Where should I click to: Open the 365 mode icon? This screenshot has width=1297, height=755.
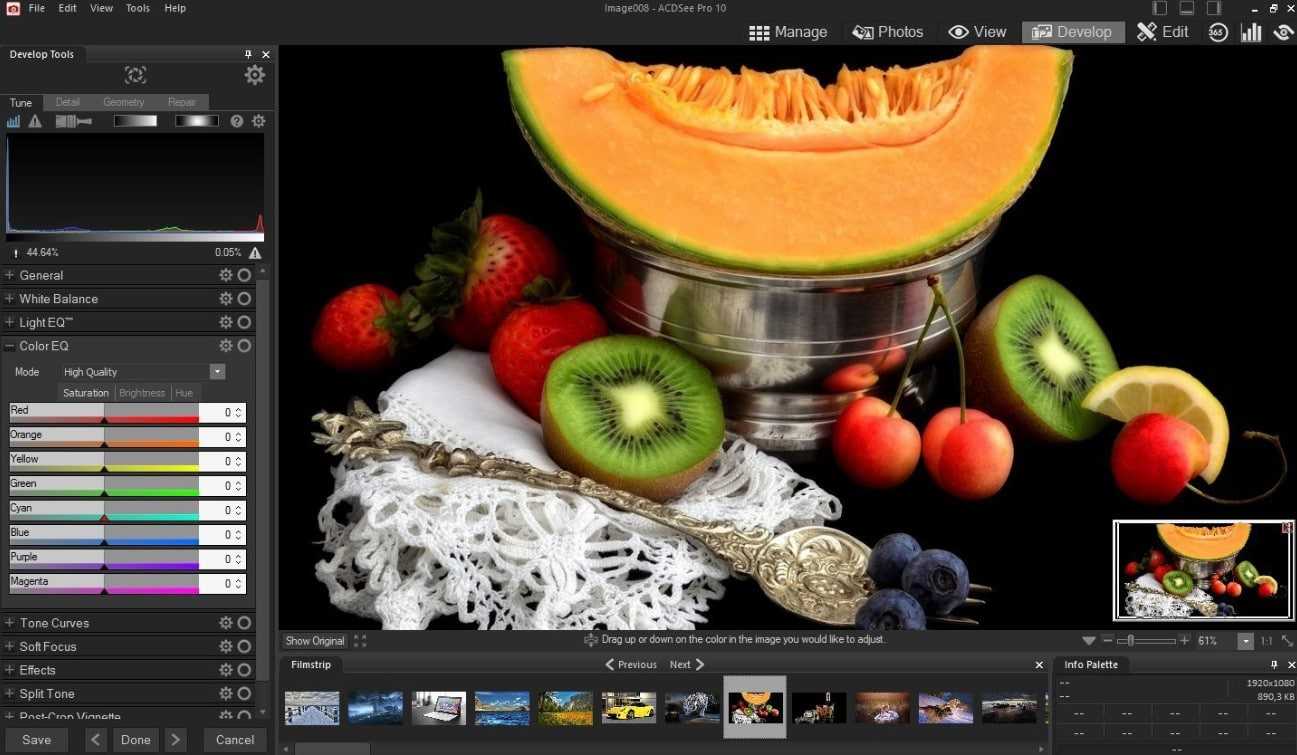(1217, 32)
